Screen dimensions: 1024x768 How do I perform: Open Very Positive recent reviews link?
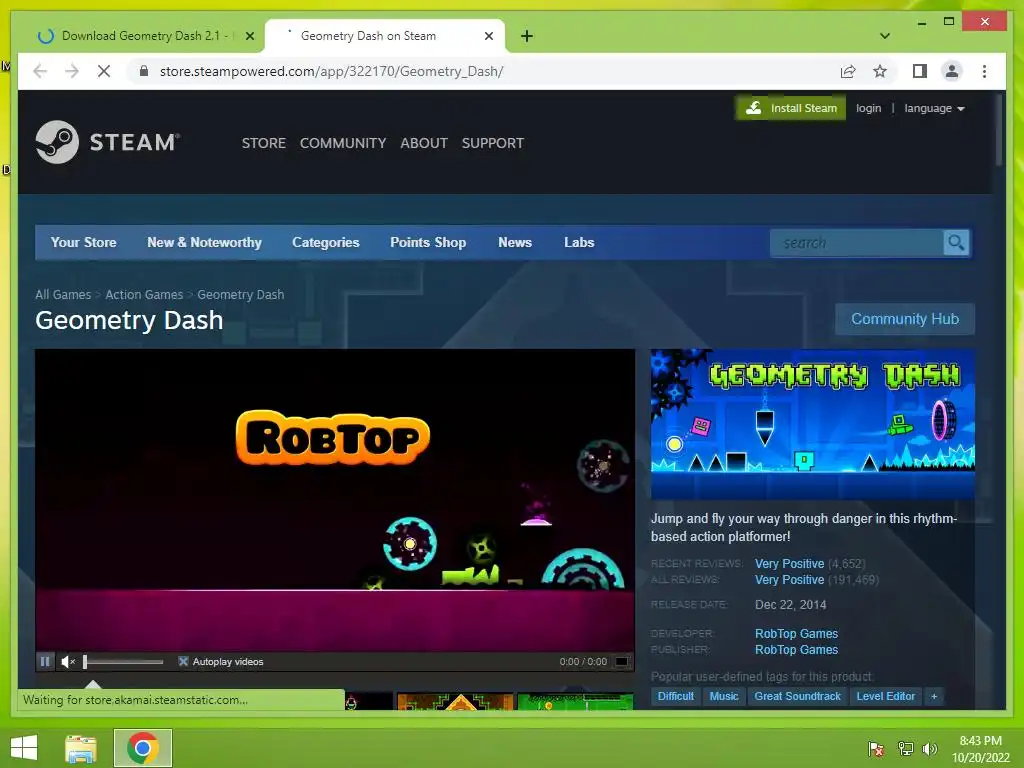click(789, 564)
